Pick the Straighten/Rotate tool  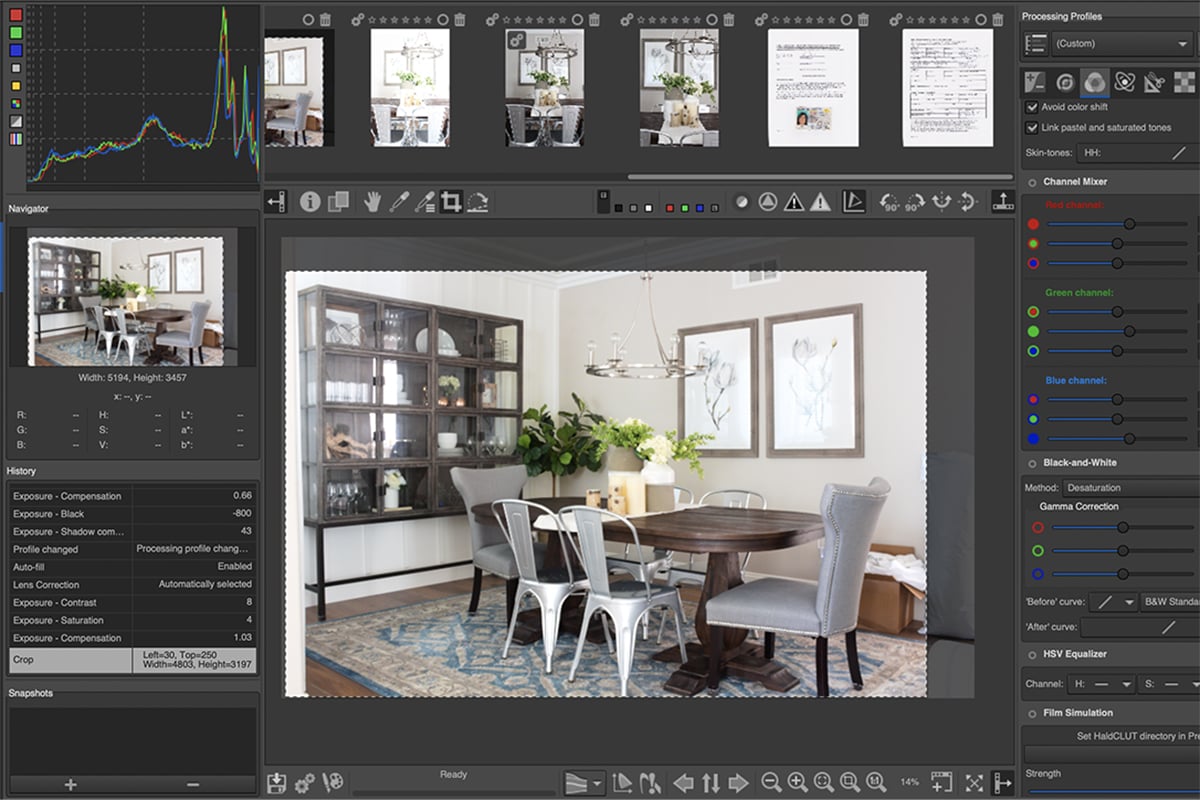coord(478,202)
